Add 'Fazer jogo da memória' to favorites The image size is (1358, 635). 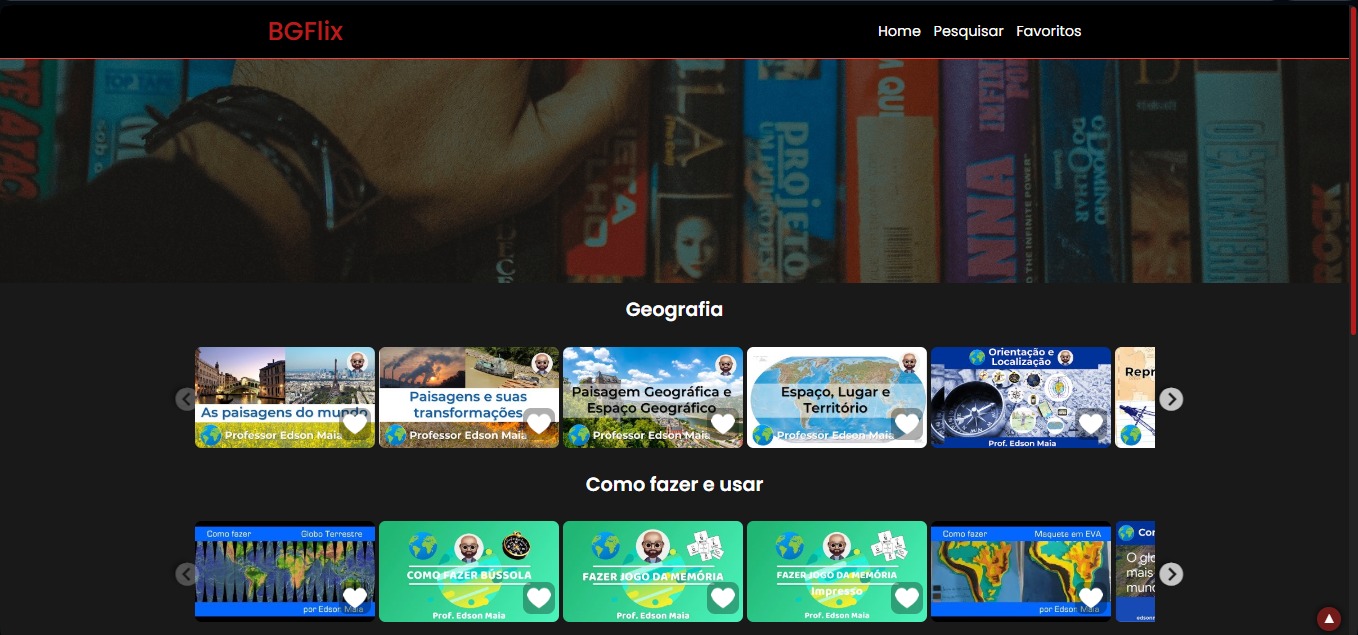(x=723, y=597)
